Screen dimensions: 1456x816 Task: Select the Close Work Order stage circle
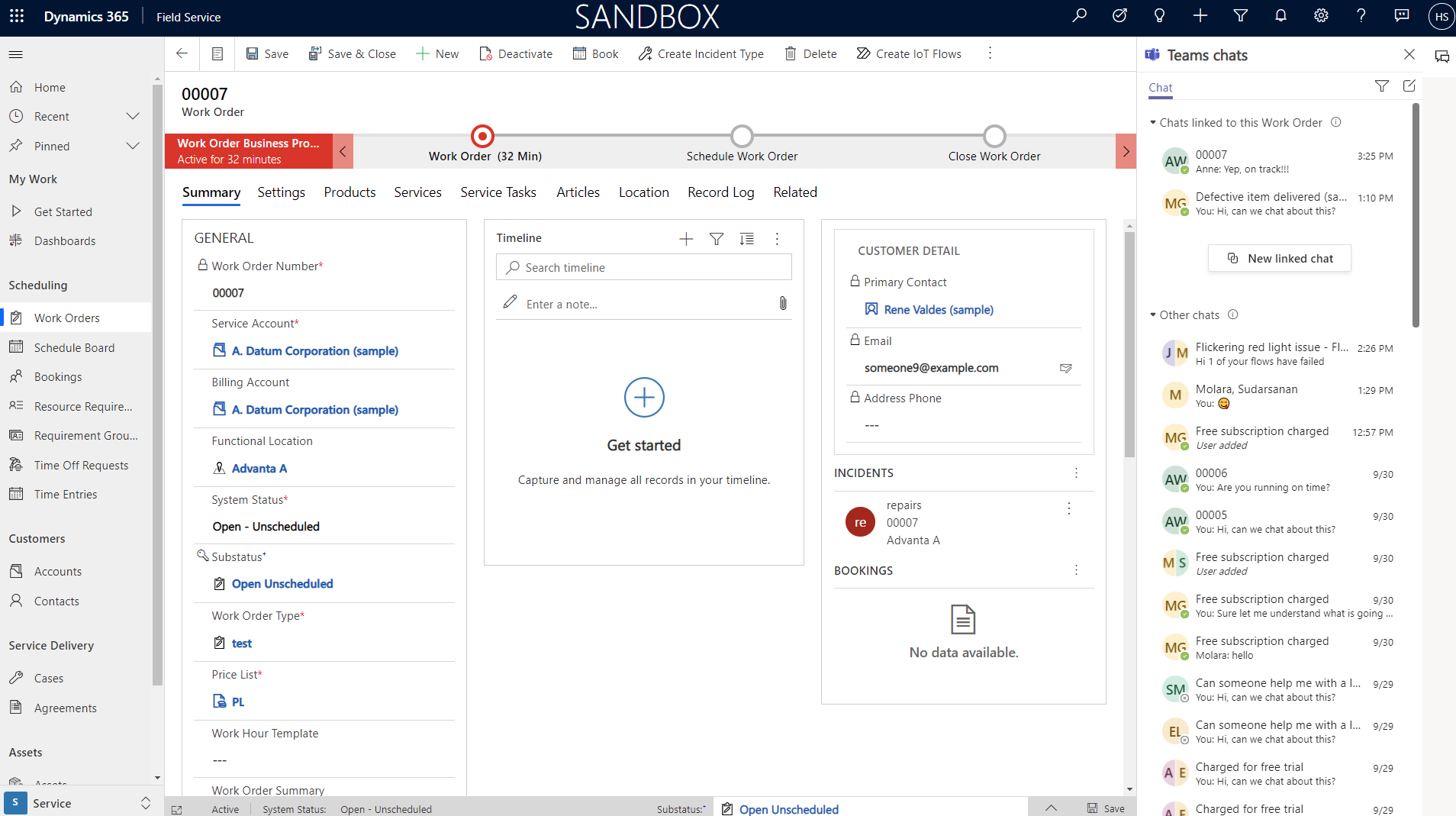click(994, 137)
